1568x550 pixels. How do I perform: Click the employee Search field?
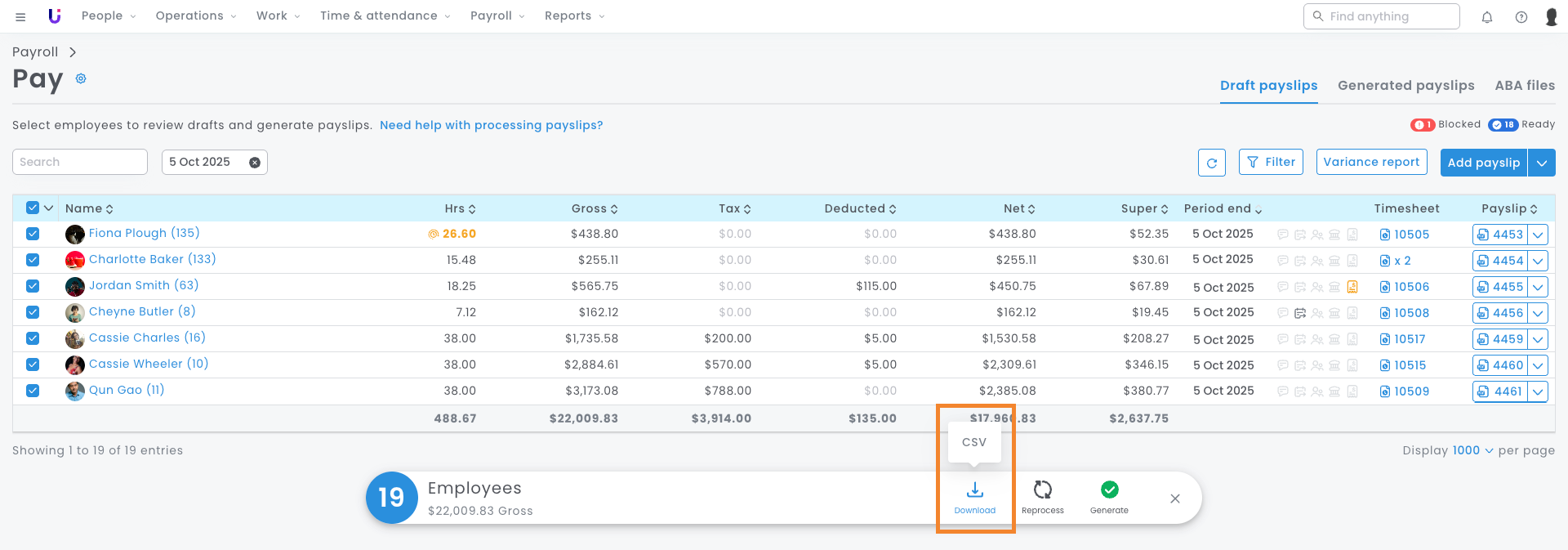click(x=79, y=162)
